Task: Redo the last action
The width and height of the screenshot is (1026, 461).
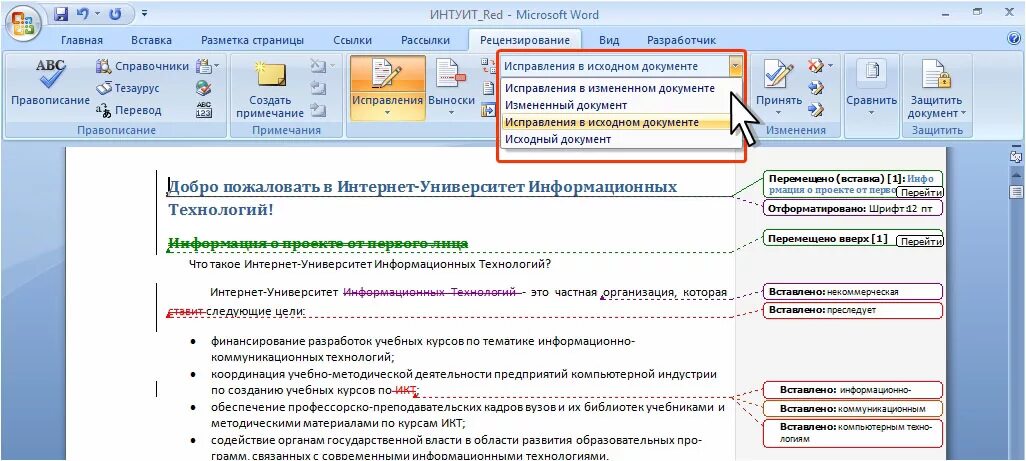Action: point(116,13)
